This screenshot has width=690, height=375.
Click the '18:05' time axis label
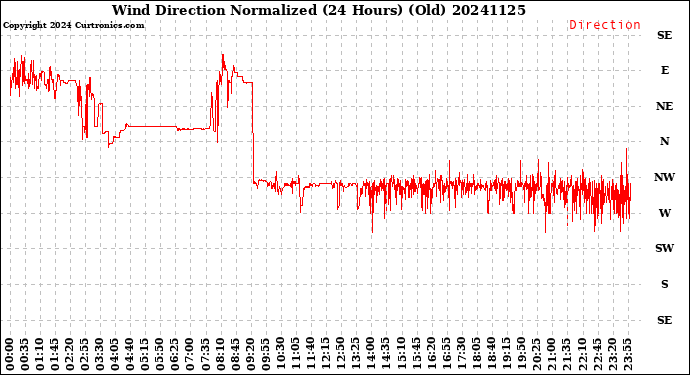(475, 354)
